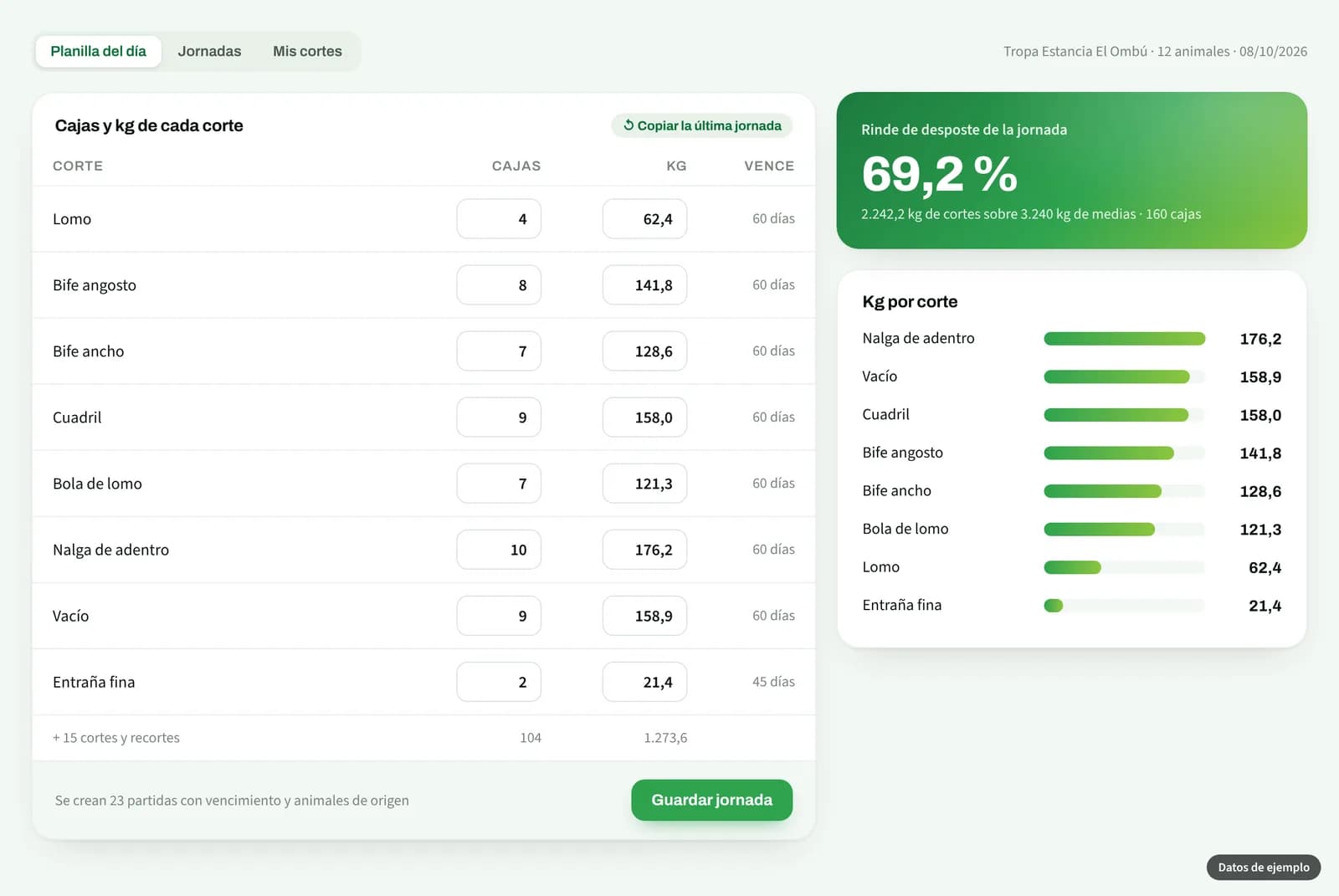Screen dimensions: 1339x896
Task: Click the Nalga de adentro progress bar
Action: tap(1124, 339)
